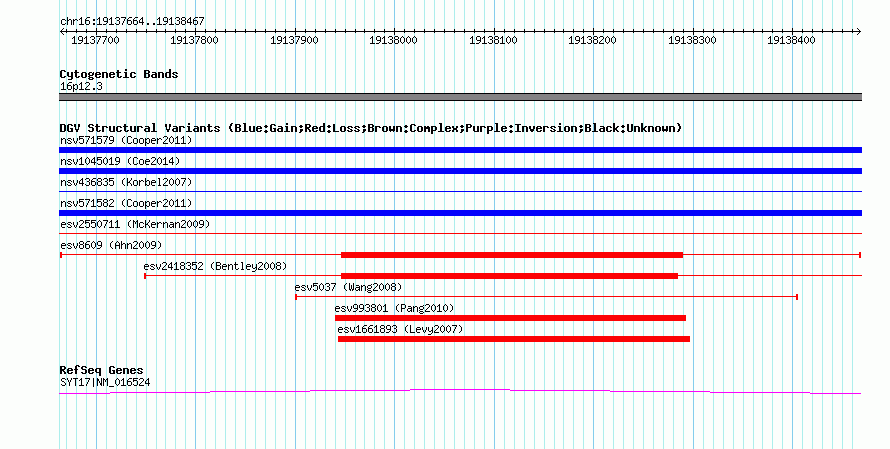Click the 19137900 ruler tick label
Viewport: 890px width, 449px height.
pyautogui.click(x=294, y=40)
